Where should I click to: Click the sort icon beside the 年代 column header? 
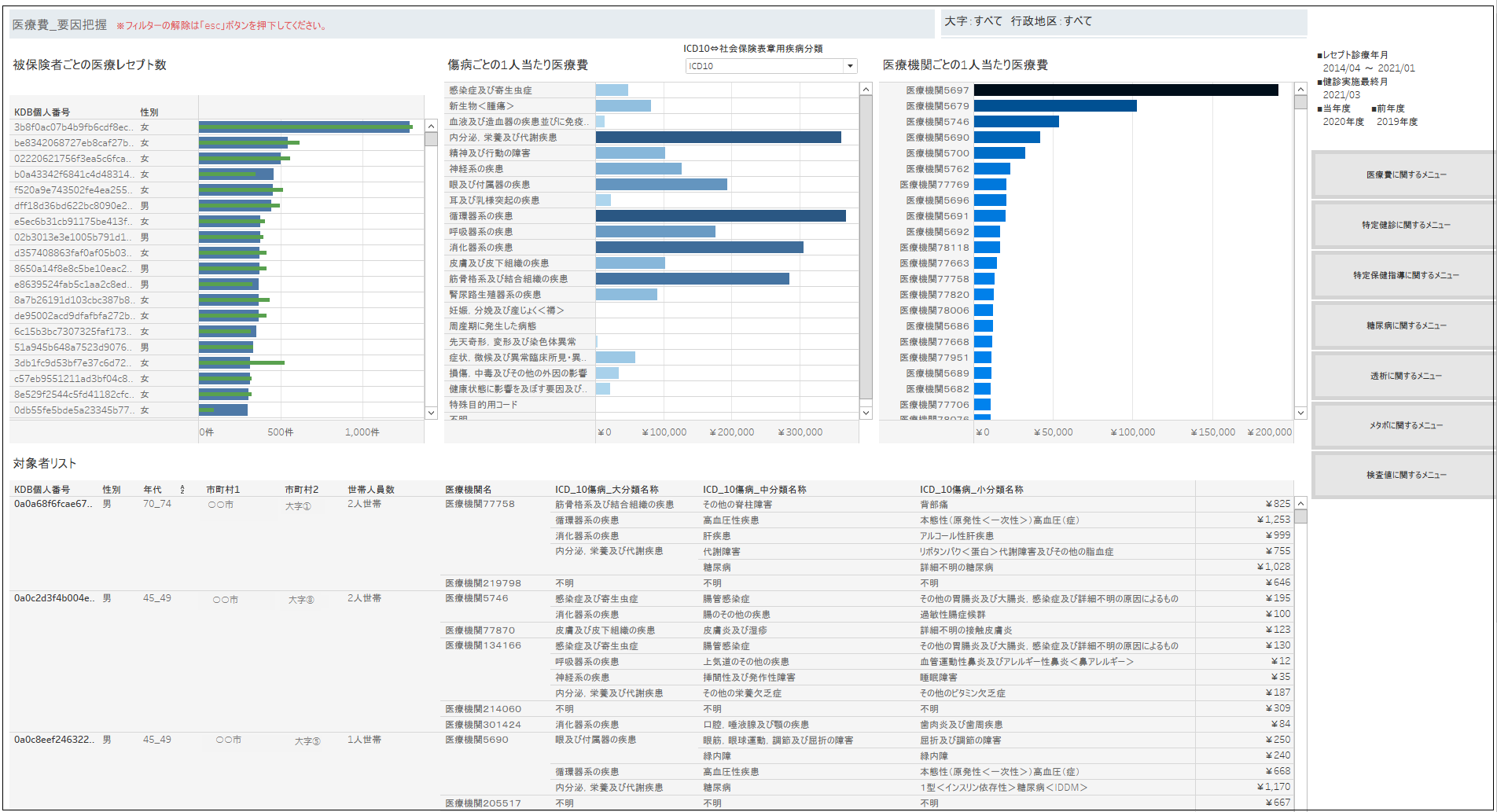coord(182,490)
